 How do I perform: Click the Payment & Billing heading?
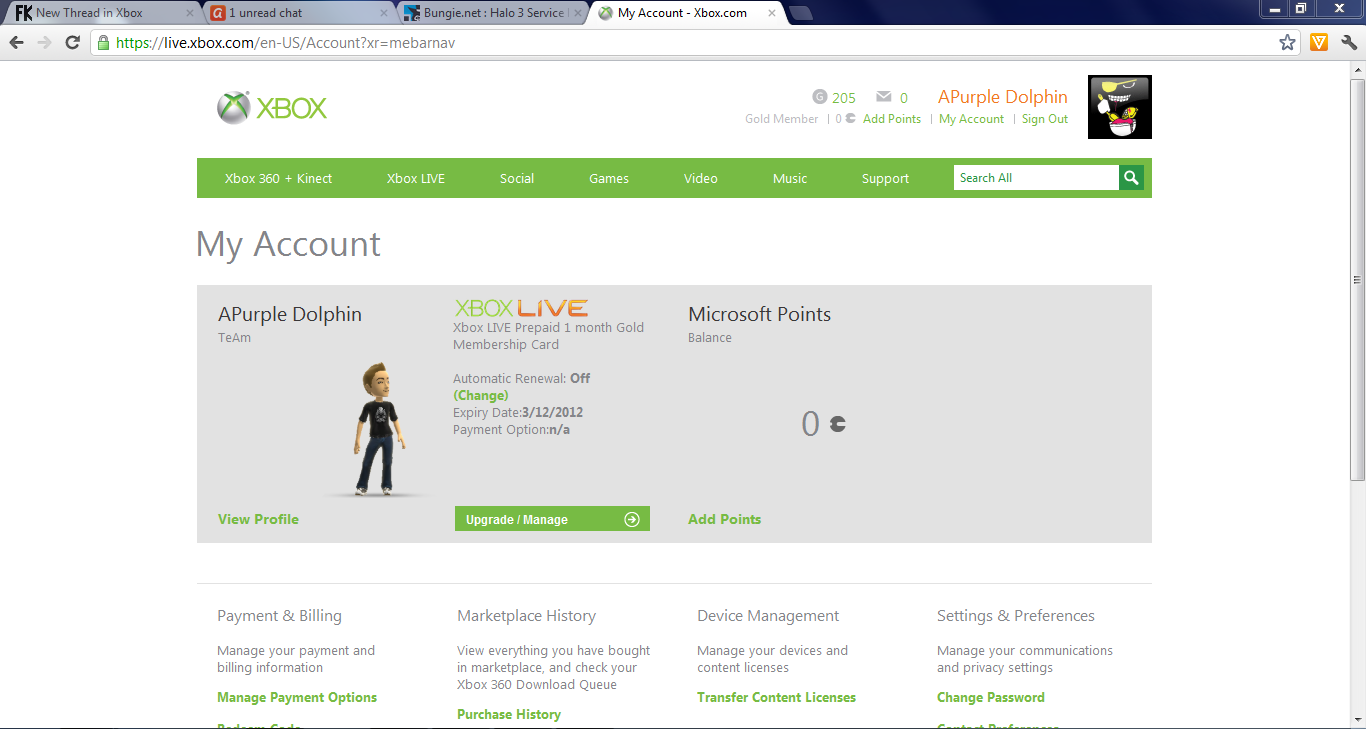coord(279,616)
